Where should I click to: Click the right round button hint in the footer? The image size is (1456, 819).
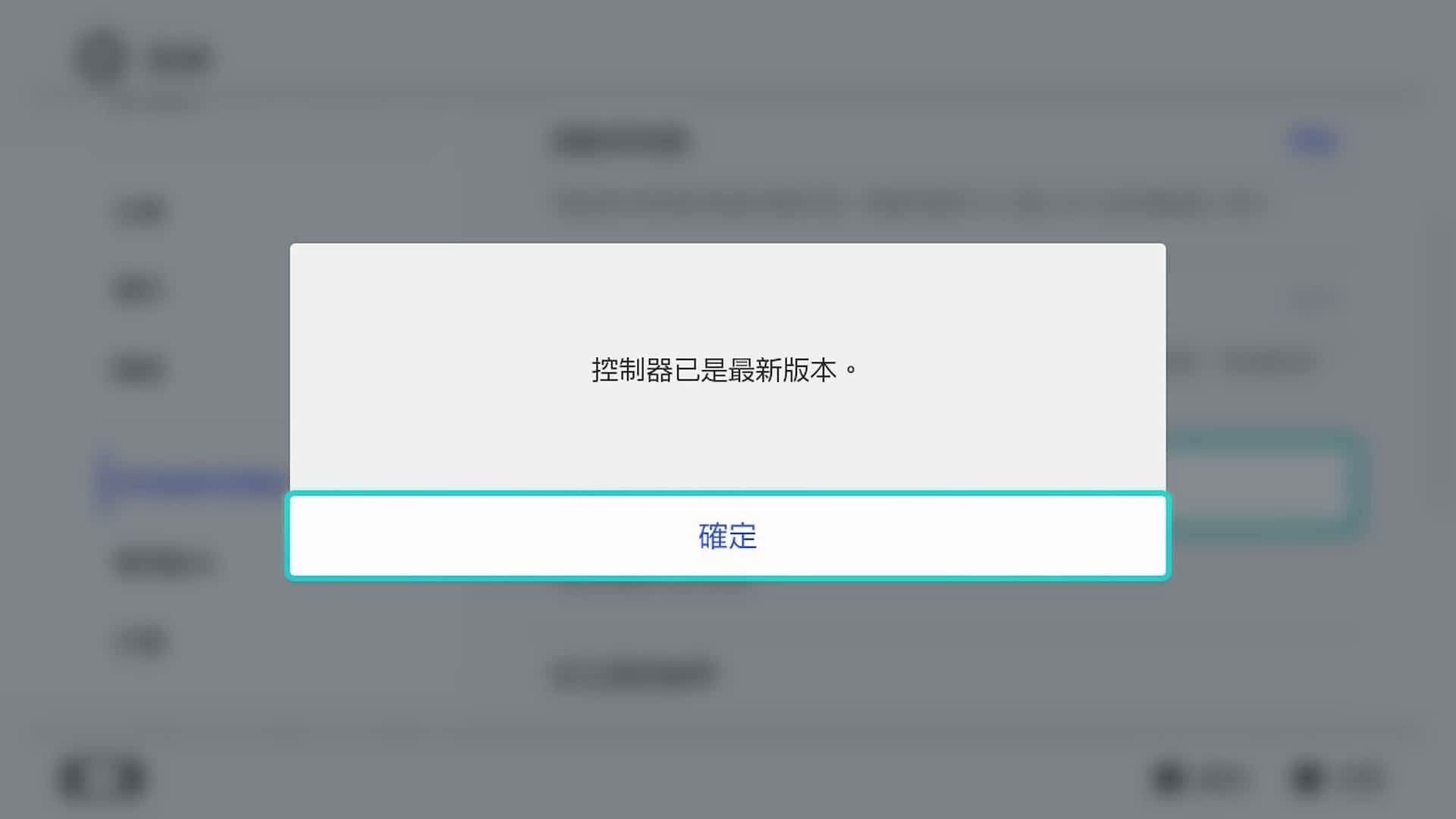pyautogui.click(x=1338, y=778)
